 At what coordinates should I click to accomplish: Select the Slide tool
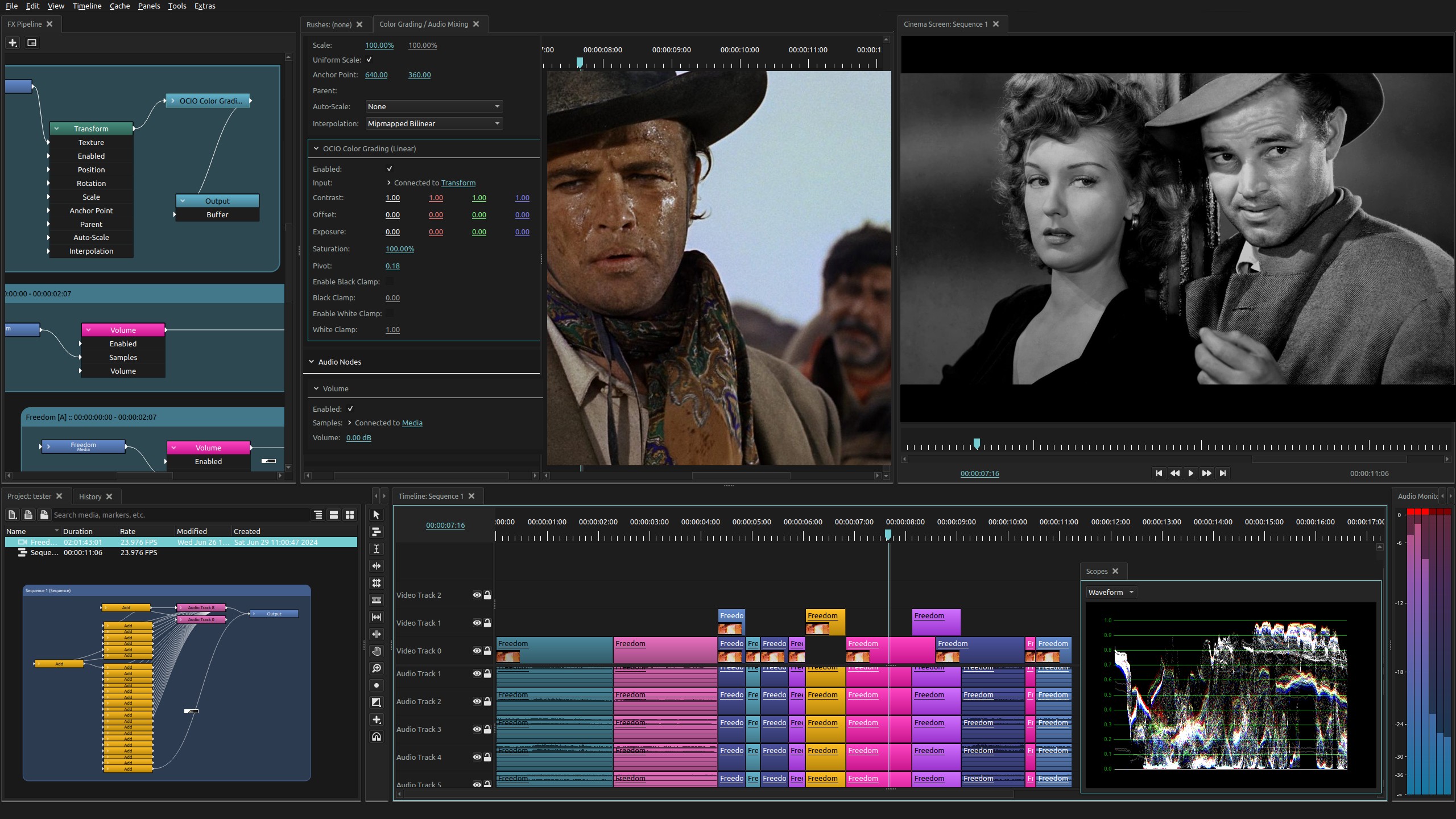coord(376,634)
